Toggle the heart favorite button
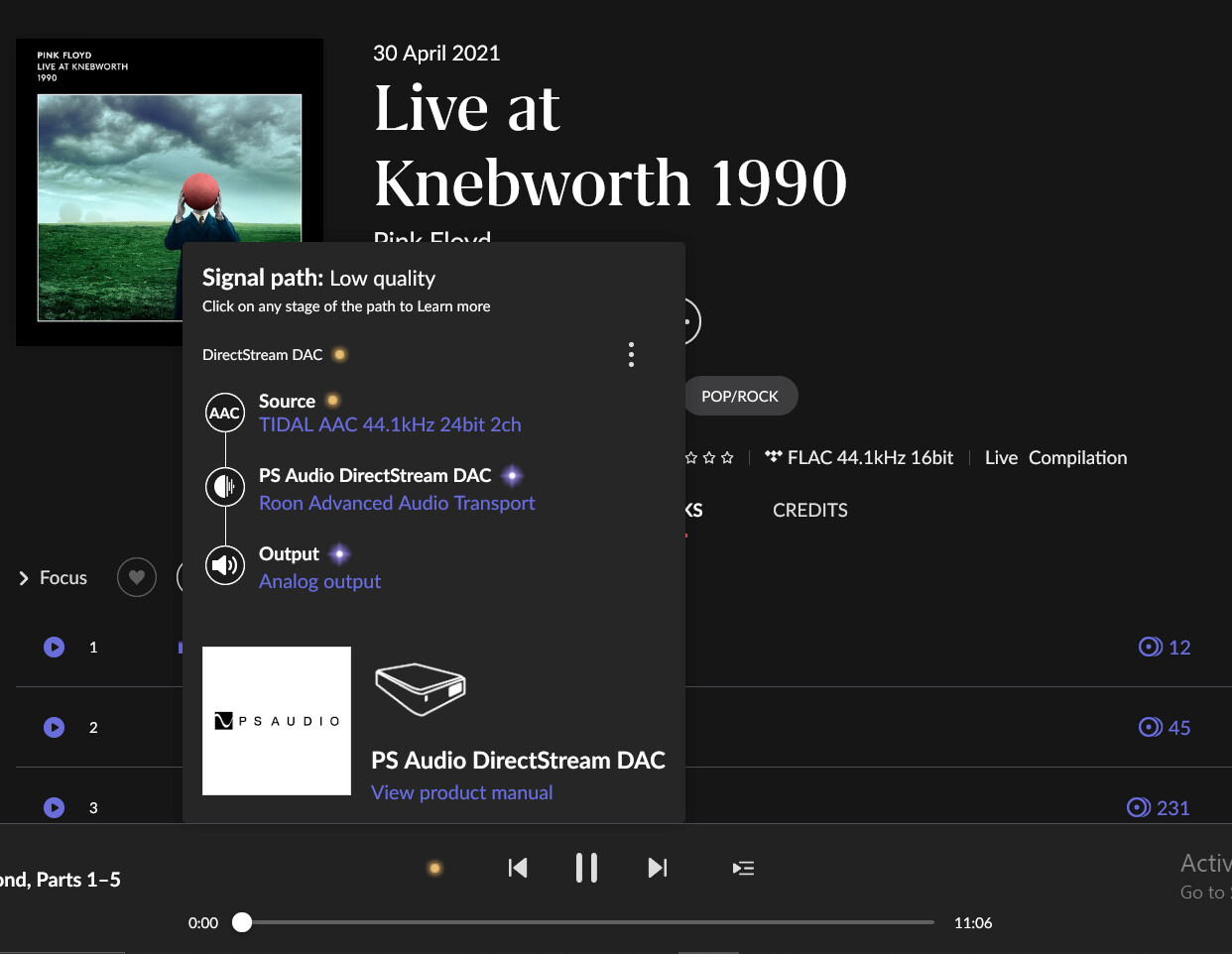This screenshot has width=1232, height=954. point(137,577)
